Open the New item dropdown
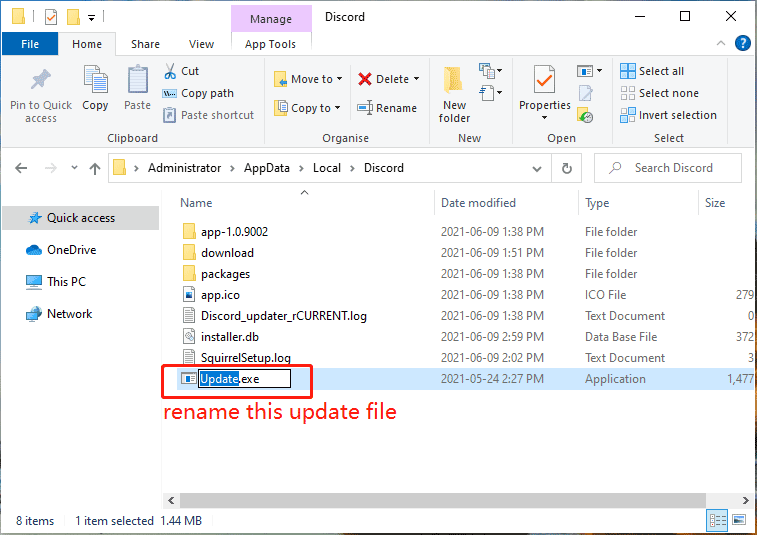Screen dimensions: 757x535 tap(491, 71)
